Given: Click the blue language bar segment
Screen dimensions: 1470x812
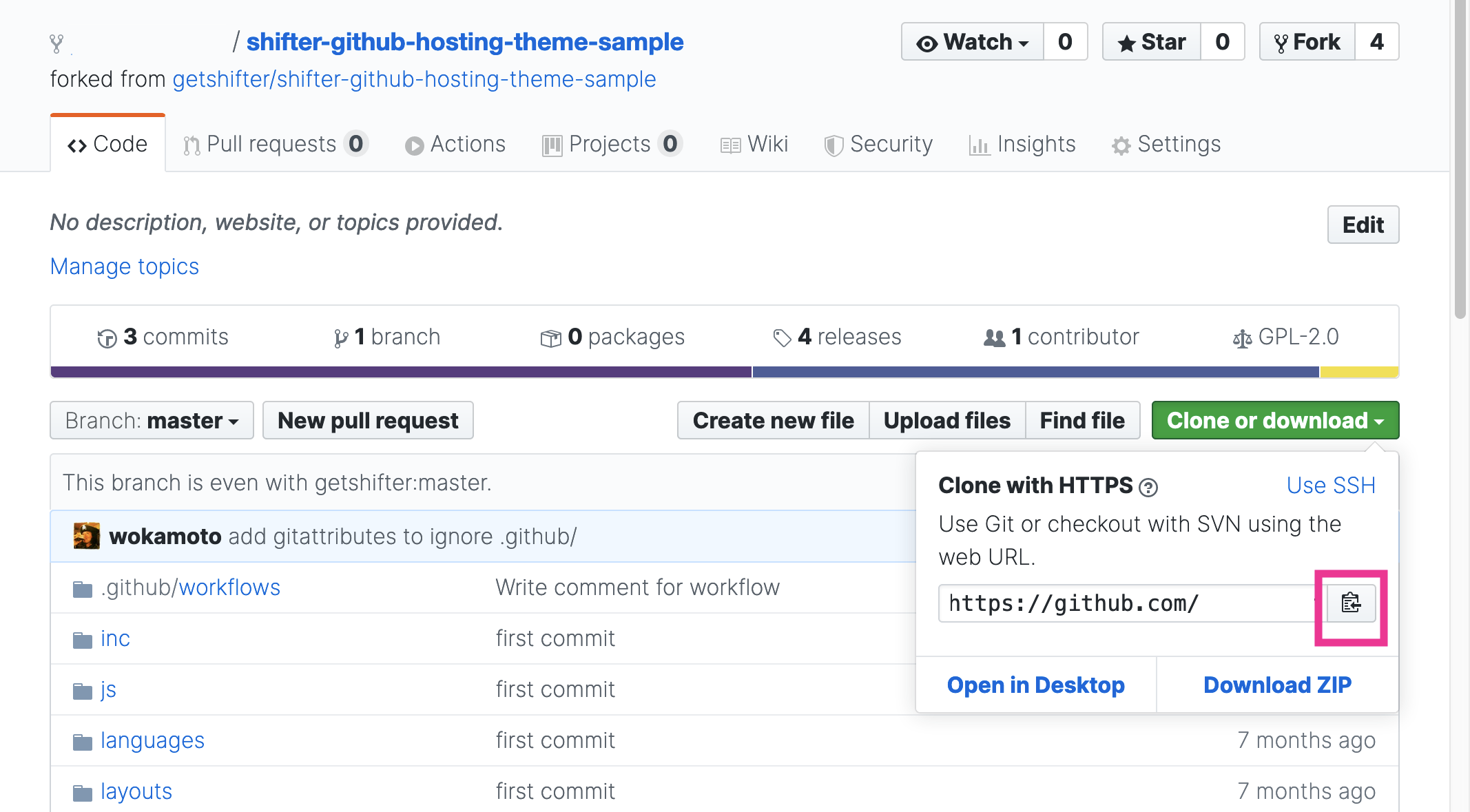Looking at the screenshot, I should tap(1036, 372).
